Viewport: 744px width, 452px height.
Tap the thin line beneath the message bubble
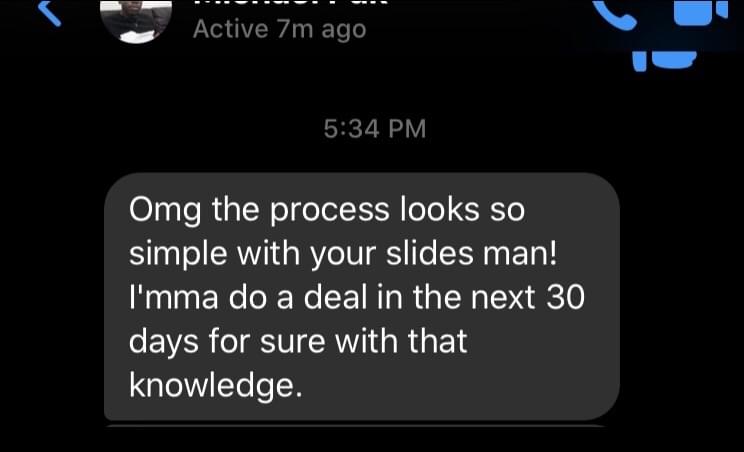click(x=356, y=426)
